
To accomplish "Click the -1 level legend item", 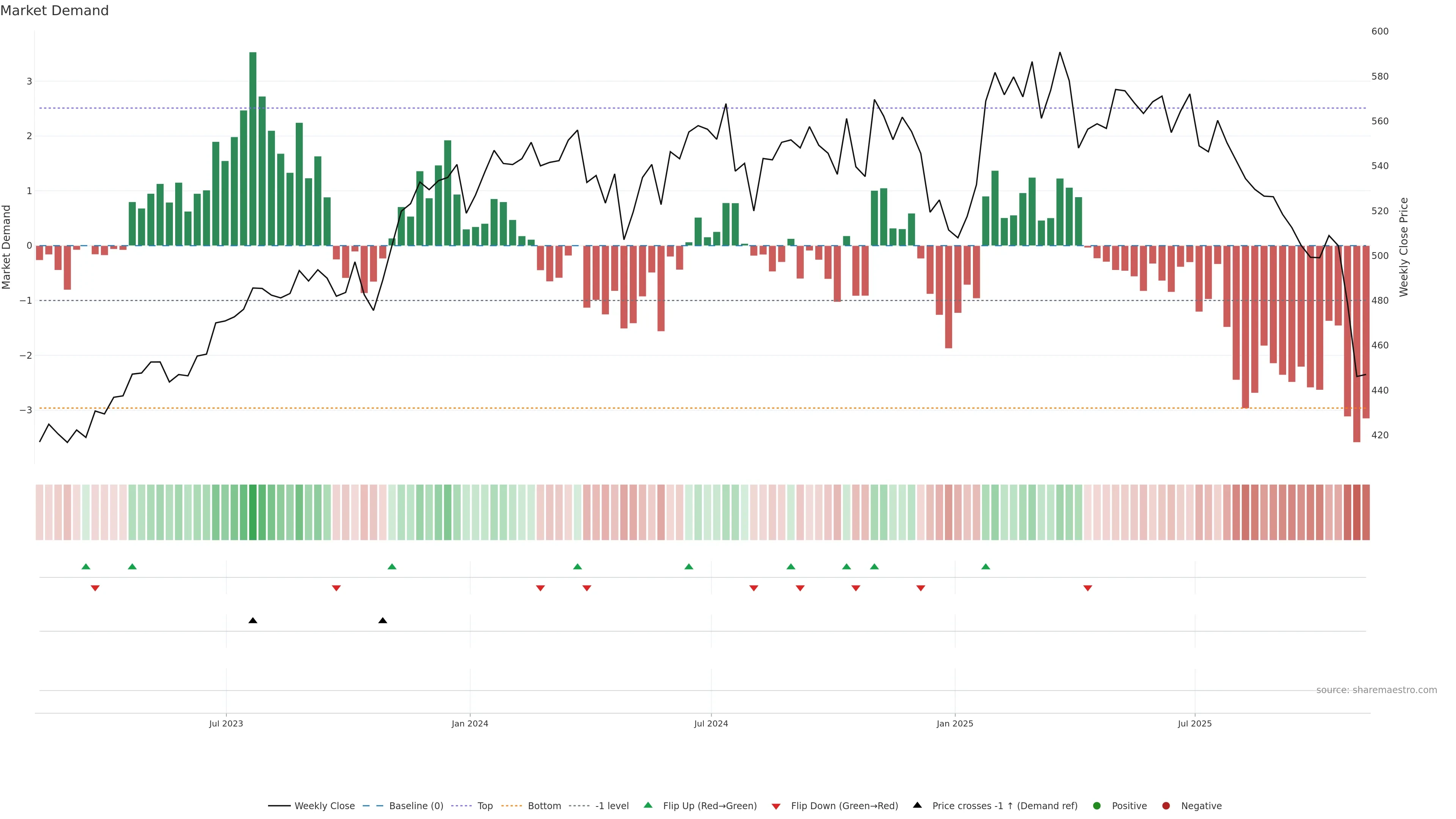I will 612,806.
